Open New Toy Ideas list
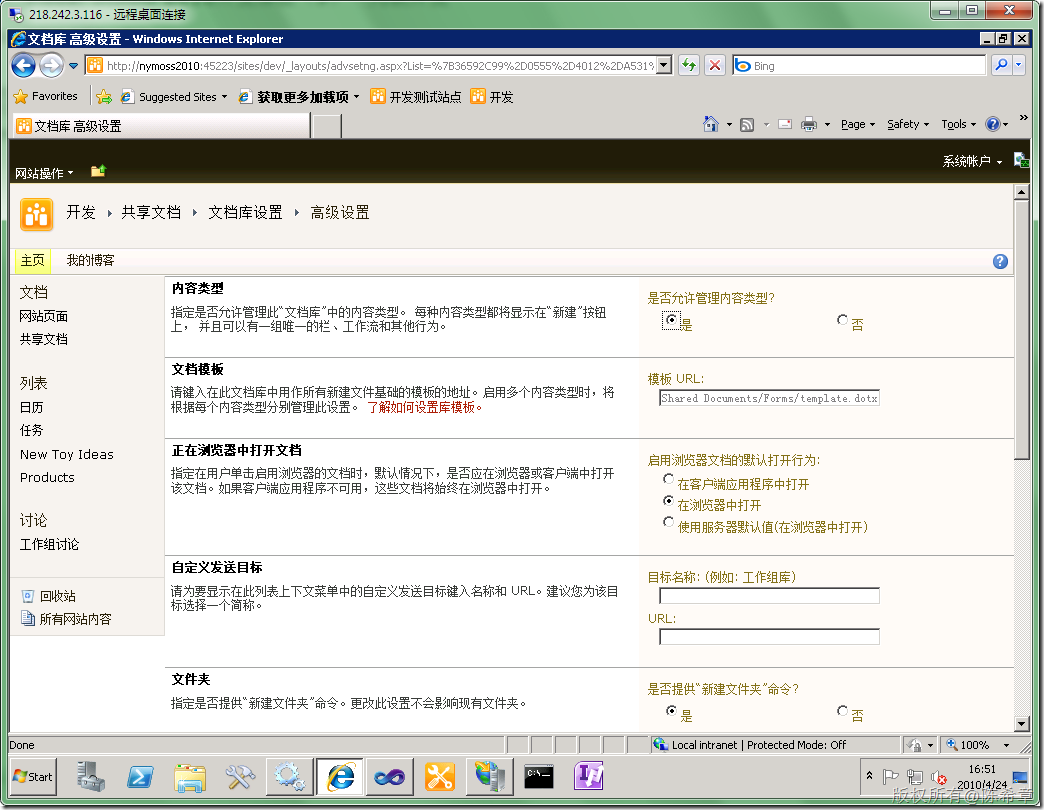Viewport: 1044px width, 810px height. coord(67,455)
